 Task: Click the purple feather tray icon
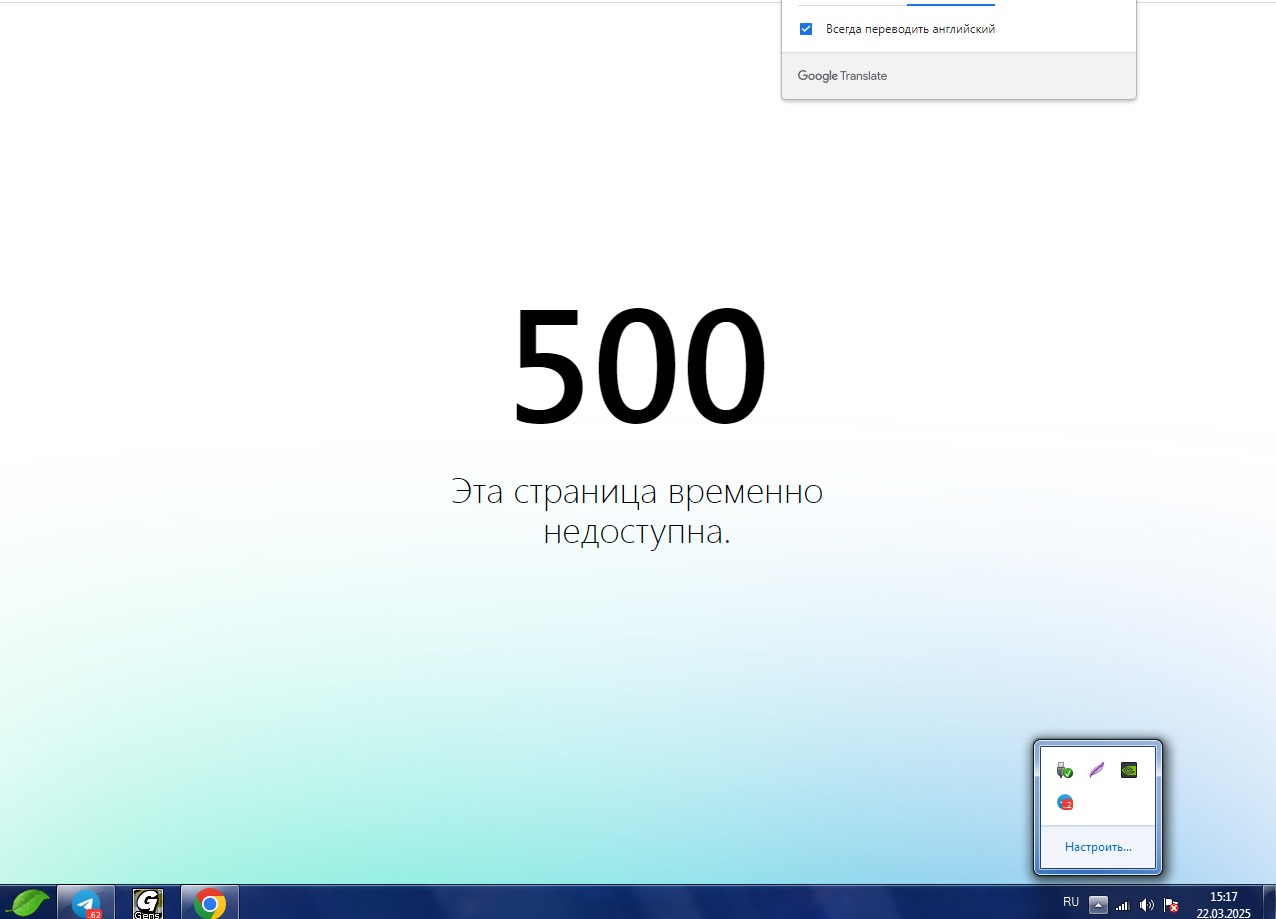[x=1097, y=770]
